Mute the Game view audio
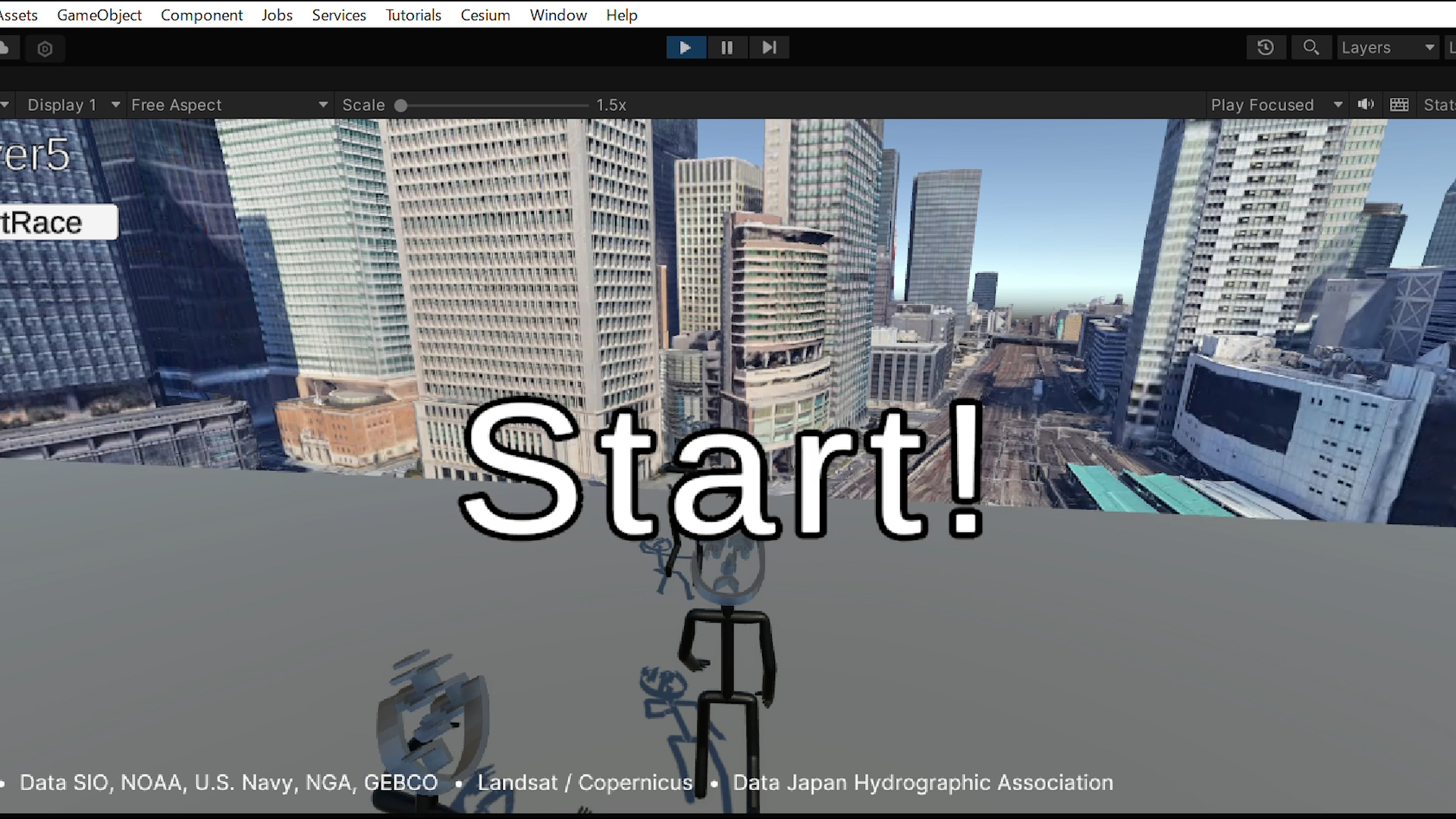The image size is (1456, 819). tap(1366, 105)
